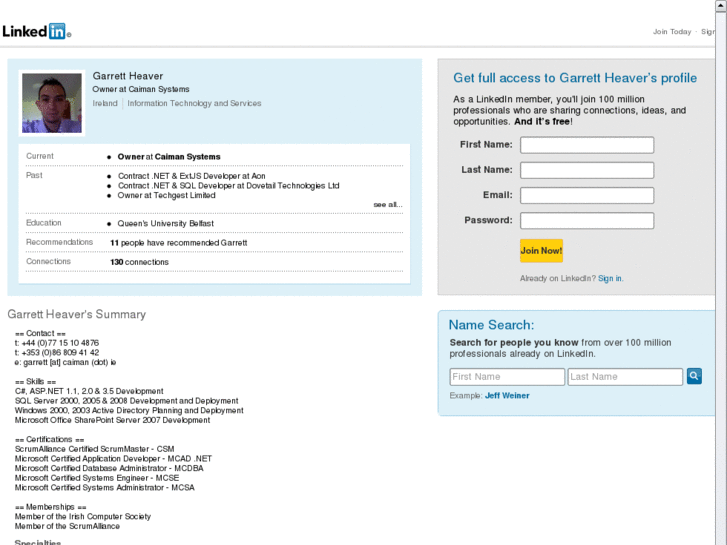This screenshot has width=727, height=545.
Task: Click the '== Memberships ==' section header
Action: (x=51, y=507)
